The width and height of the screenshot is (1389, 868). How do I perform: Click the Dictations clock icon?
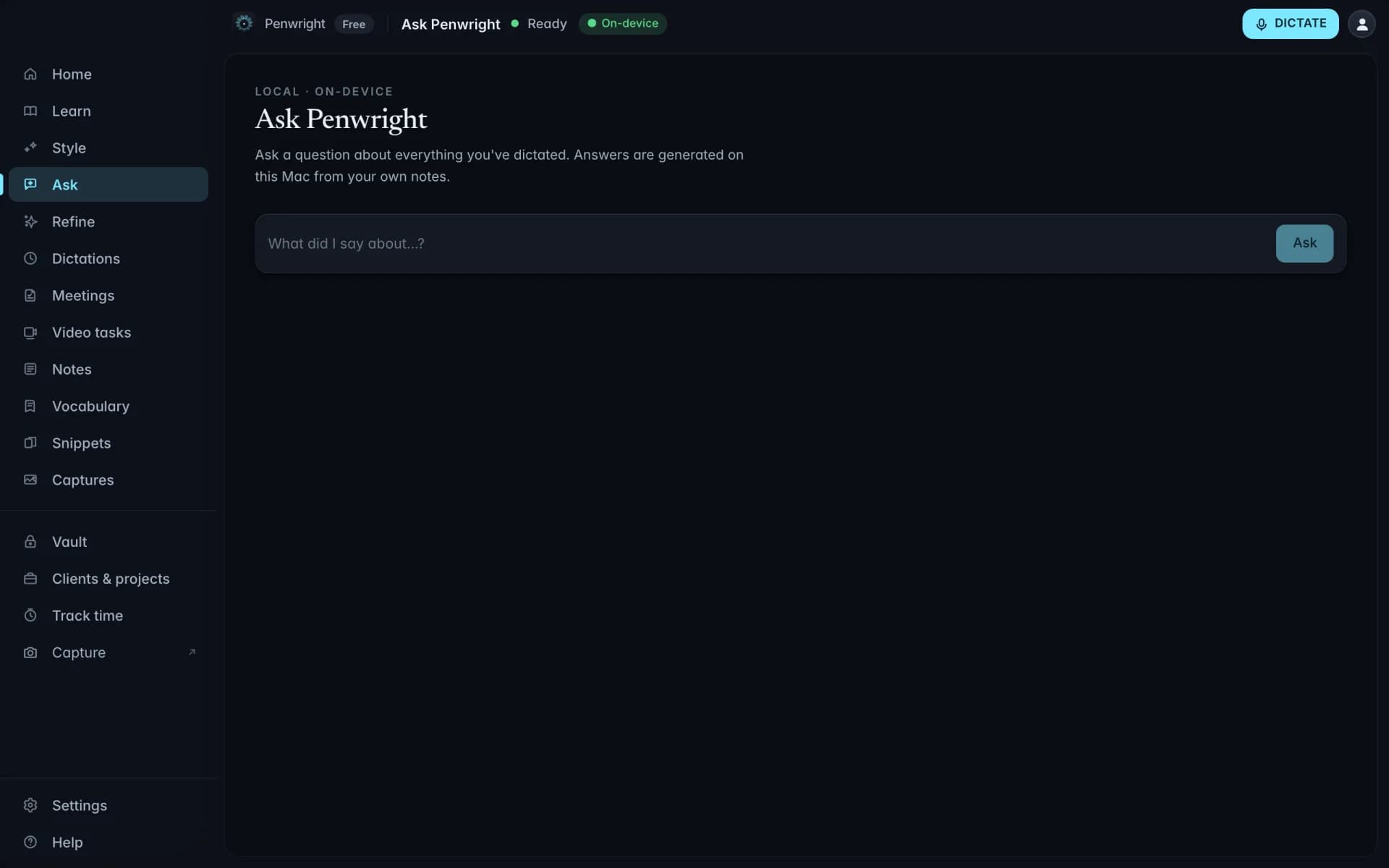[30, 258]
